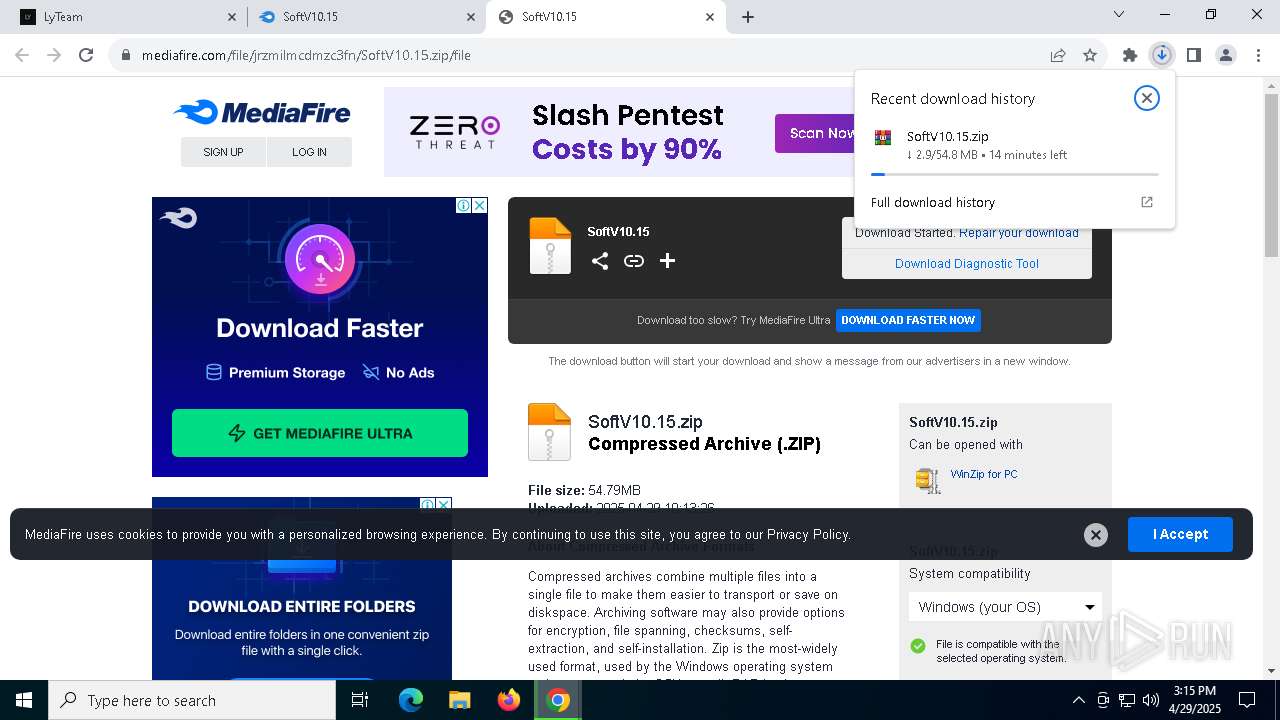The image size is (1280, 720).
Task: Click Repair your download link
Action: click(1019, 233)
